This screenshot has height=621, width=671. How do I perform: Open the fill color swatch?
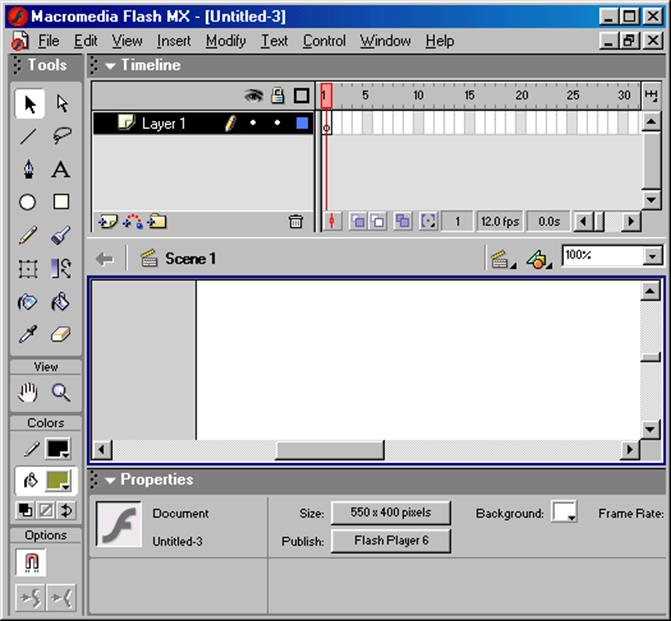[58, 481]
